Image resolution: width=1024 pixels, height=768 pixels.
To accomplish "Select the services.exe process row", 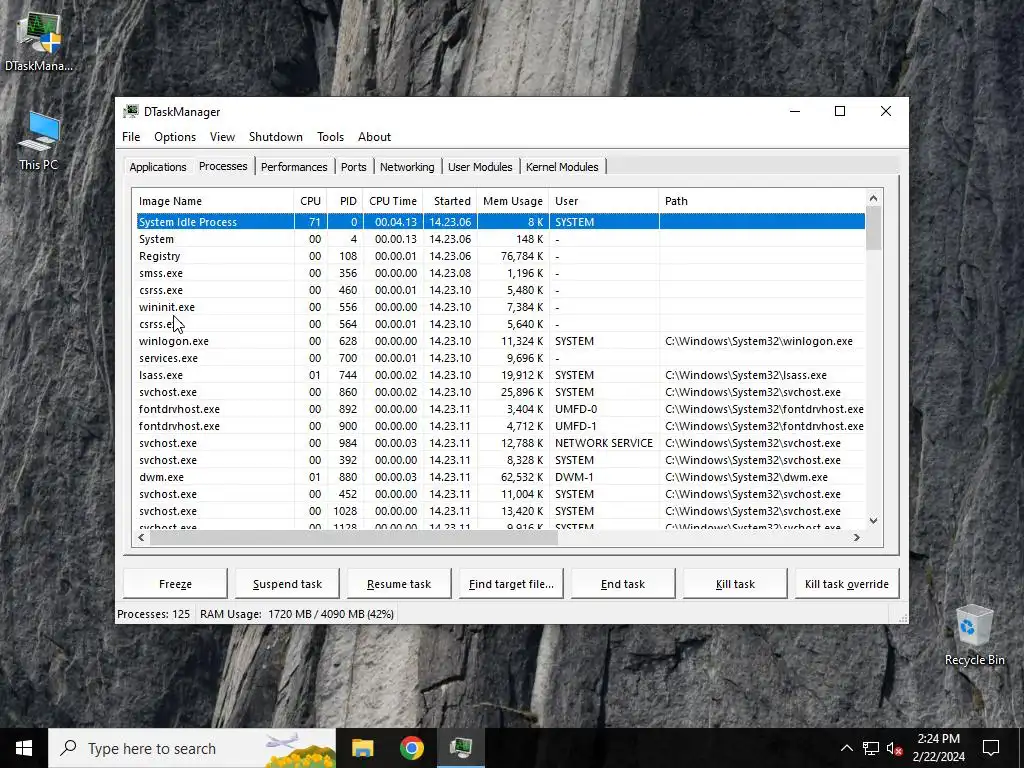I will coord(501,358).
